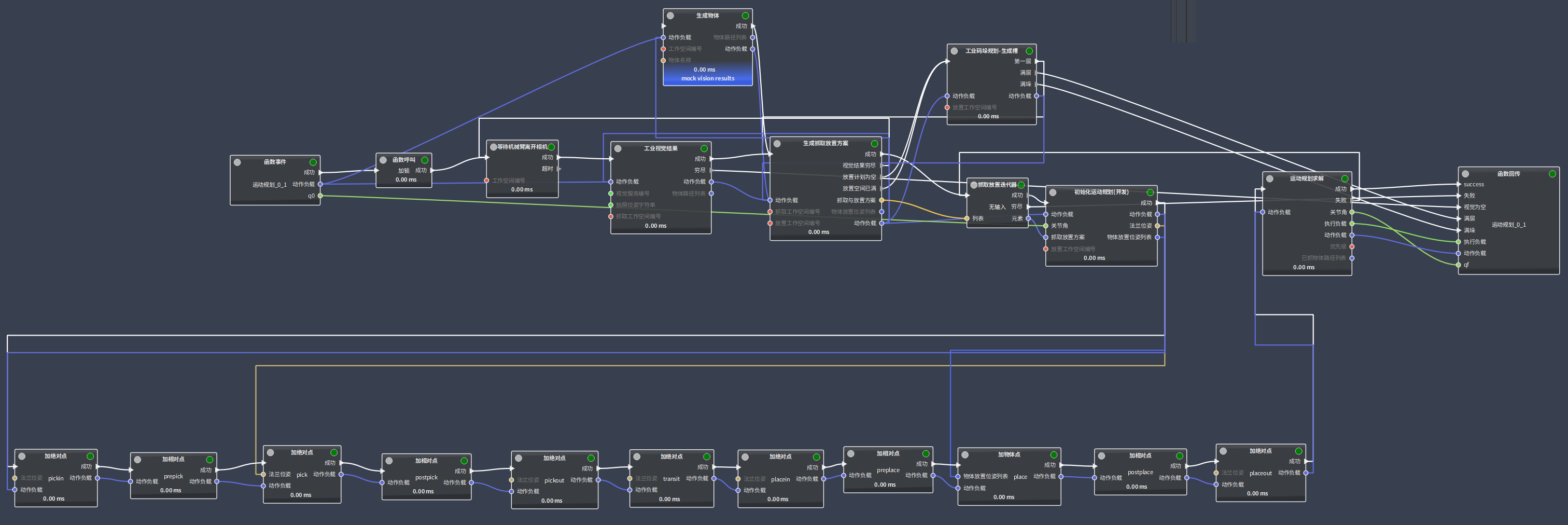Click 抓取与放置方案 yellow output port
The width and height of the screenshot is (1568, 525).
pyautogui.click(x=881, y=200)
